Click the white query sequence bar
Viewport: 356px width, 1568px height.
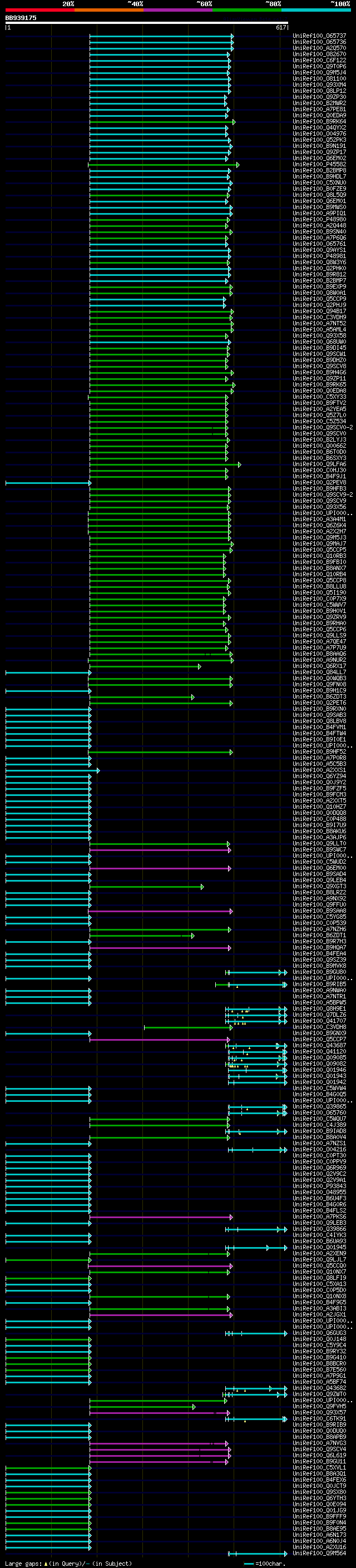click(x=147, y=23)
